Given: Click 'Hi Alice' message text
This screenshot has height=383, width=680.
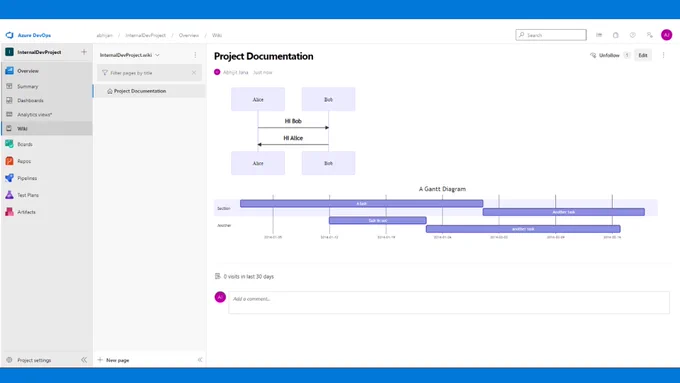Looking at the screenshot, I should click(x=293, y=138).
